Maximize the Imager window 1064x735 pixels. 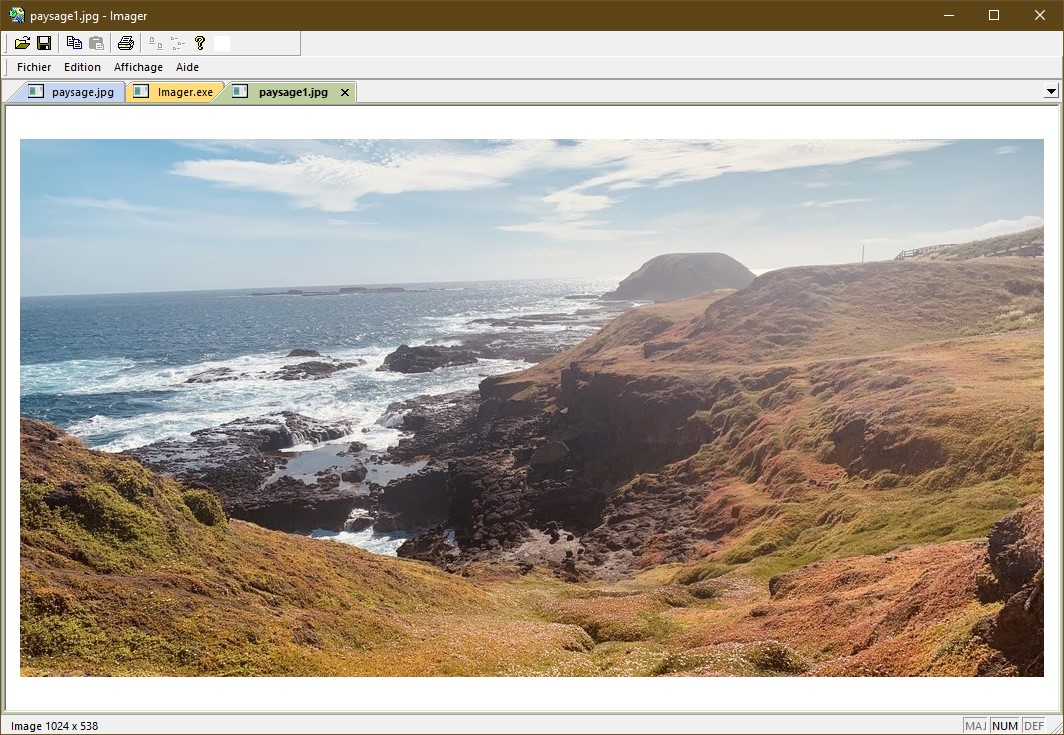click(994, 15)
